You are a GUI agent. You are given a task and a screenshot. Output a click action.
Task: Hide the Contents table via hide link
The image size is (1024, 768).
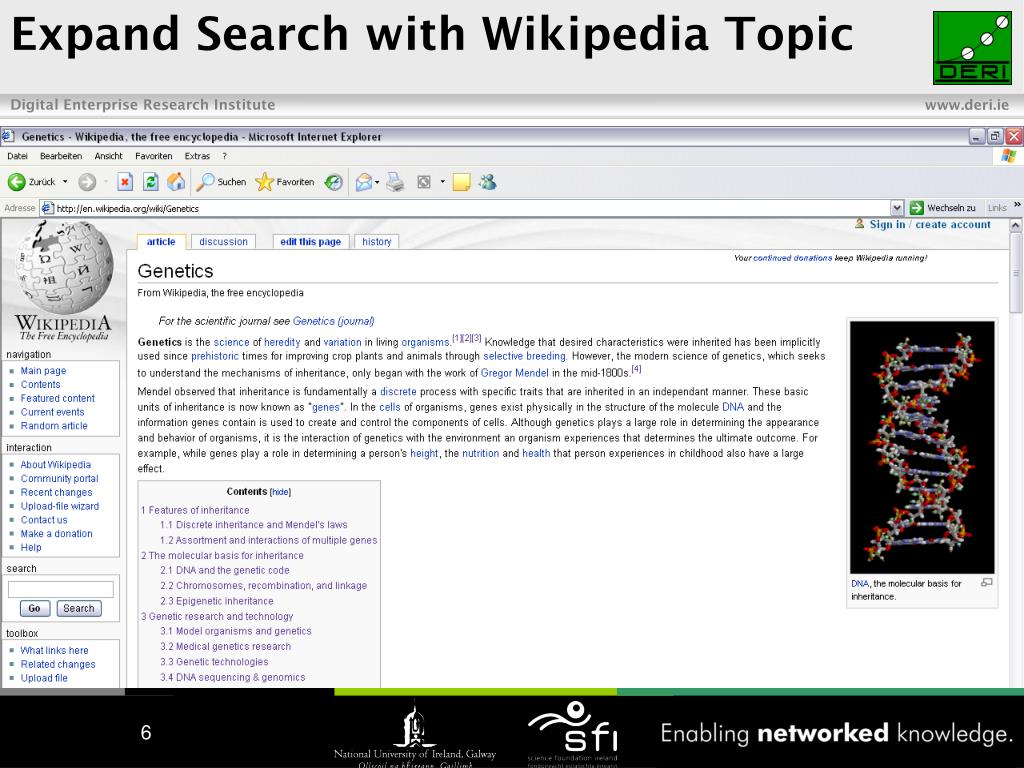click(280, 492)
